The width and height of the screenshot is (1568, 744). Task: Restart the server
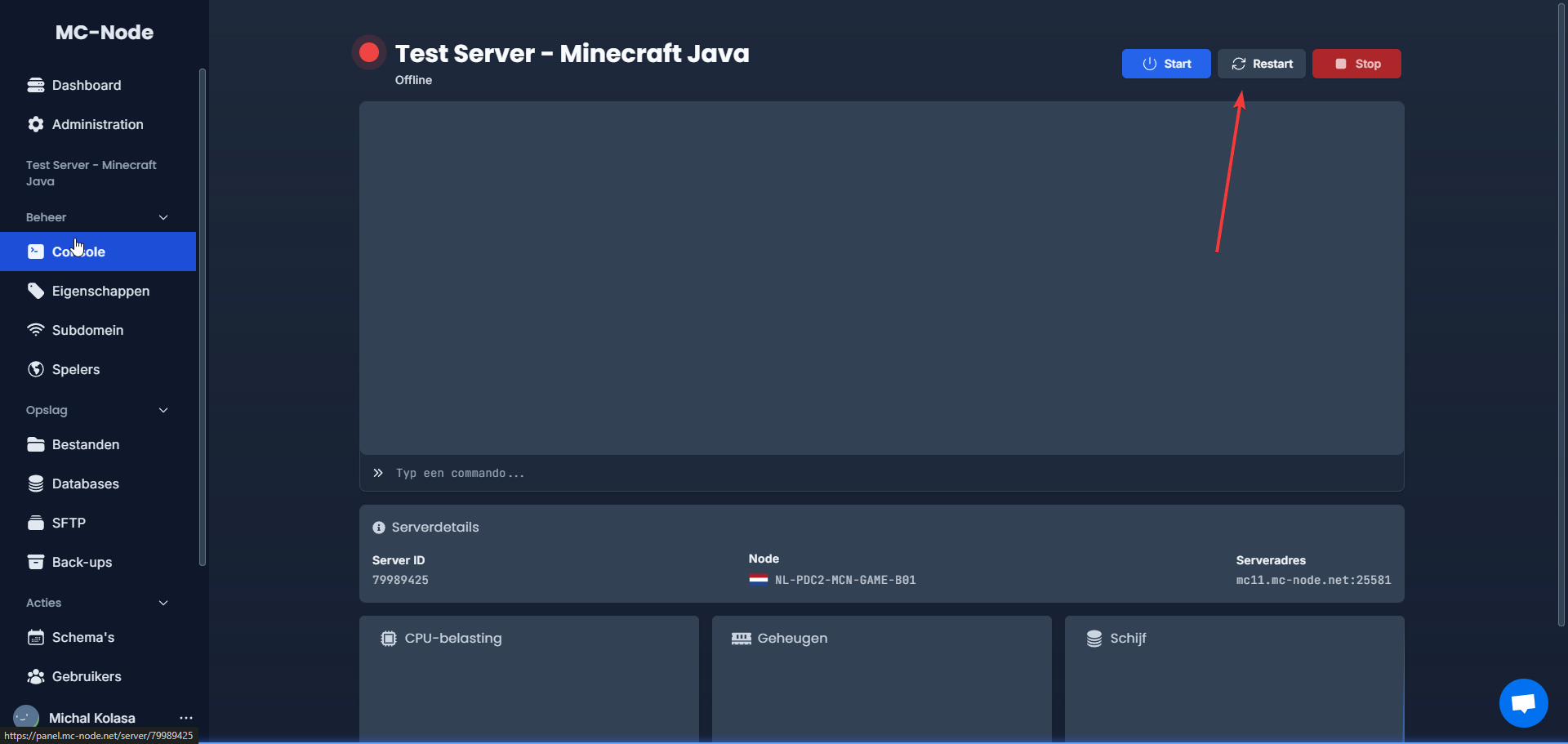(1262, 64)
